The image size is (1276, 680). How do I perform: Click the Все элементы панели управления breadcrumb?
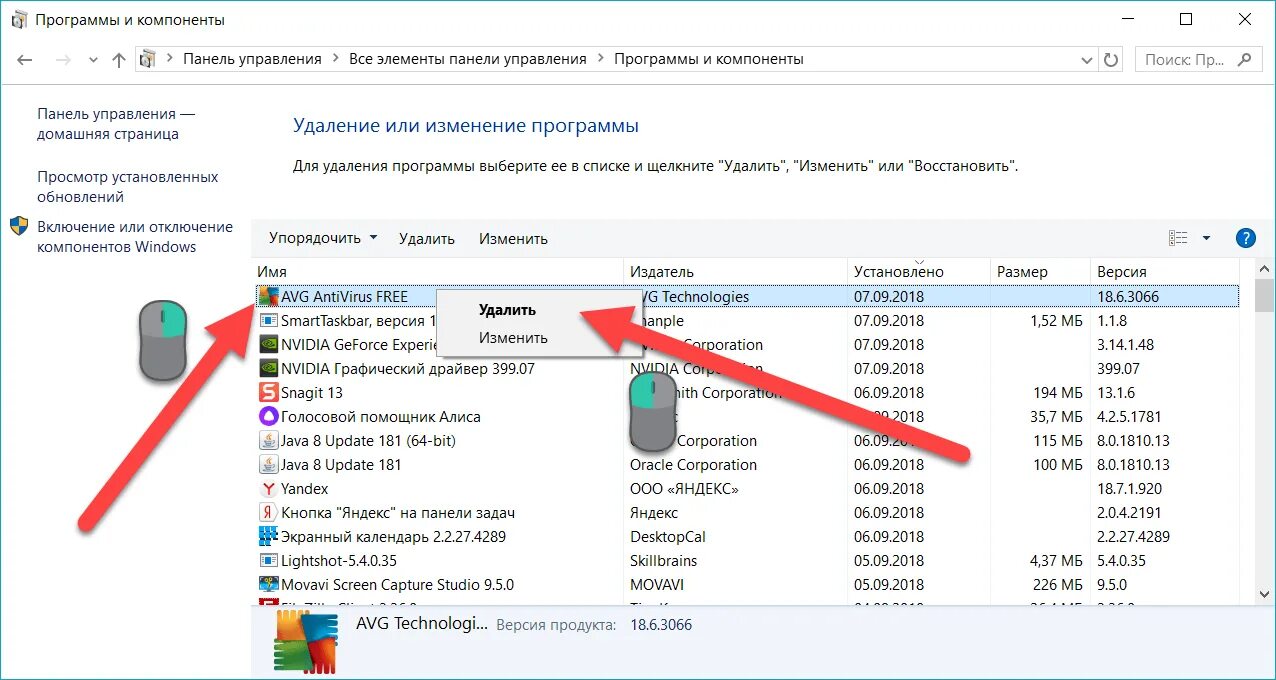point(468,59)
